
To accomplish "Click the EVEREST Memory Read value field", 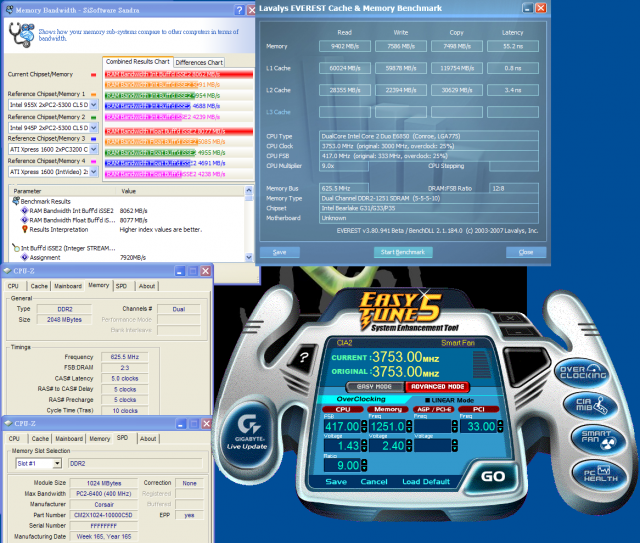I will point(345,46).
